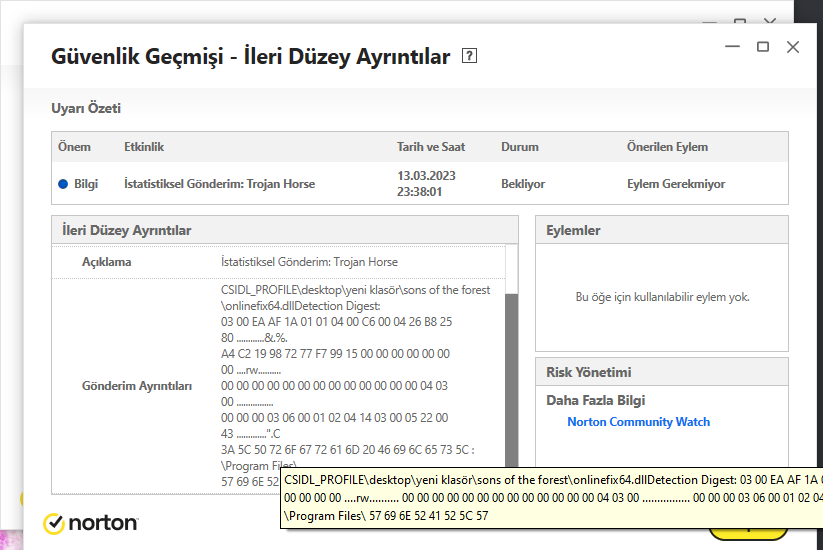823x550 pixels.
Task: Select the Trojan Horse event row
Action: tap(219, 184)
